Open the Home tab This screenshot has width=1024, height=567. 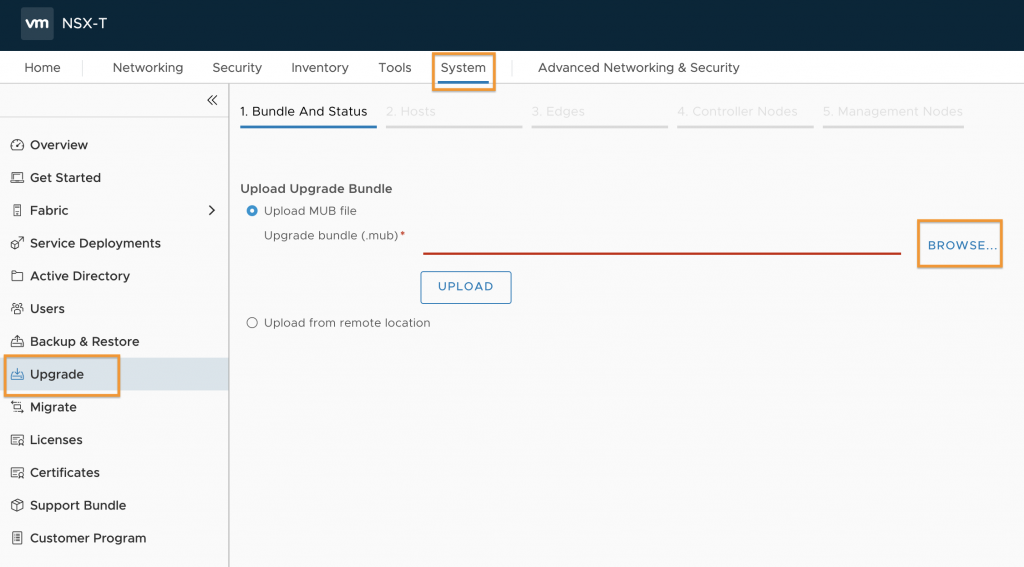(42, 67)
